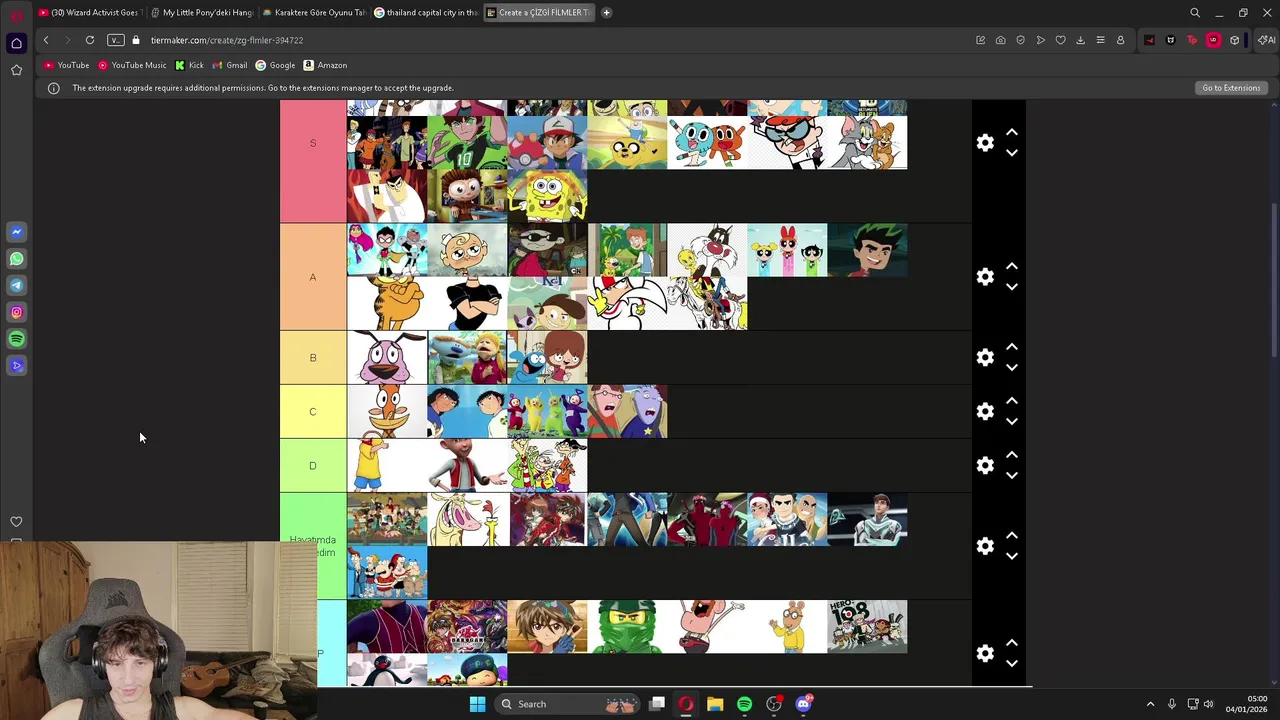Open Messenger in browser sidebar
Screen dimensions: 1280x720
click(16, 232)
